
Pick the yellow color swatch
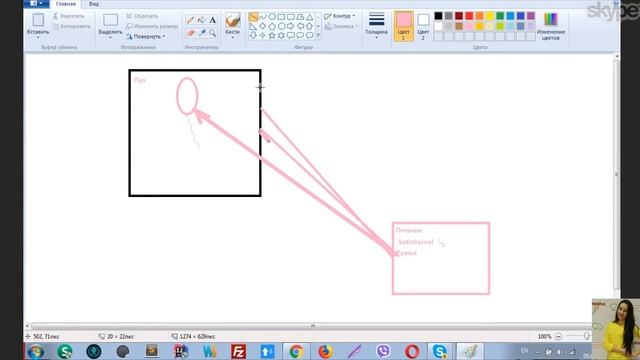(490, 16)
